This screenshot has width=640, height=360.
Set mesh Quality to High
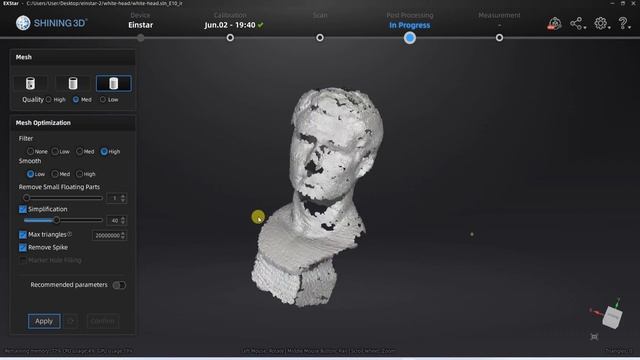[x=49, y=100]
